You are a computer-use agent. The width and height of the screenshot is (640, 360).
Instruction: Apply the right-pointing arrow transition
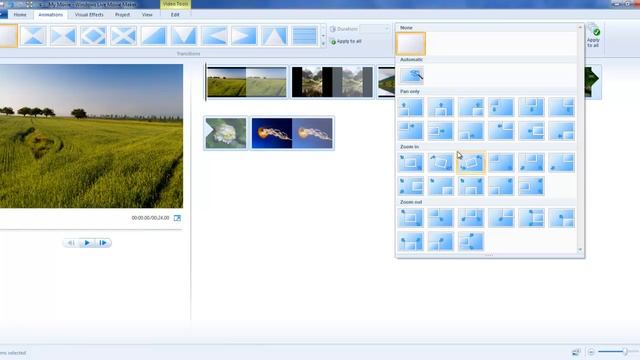(244, 36)
